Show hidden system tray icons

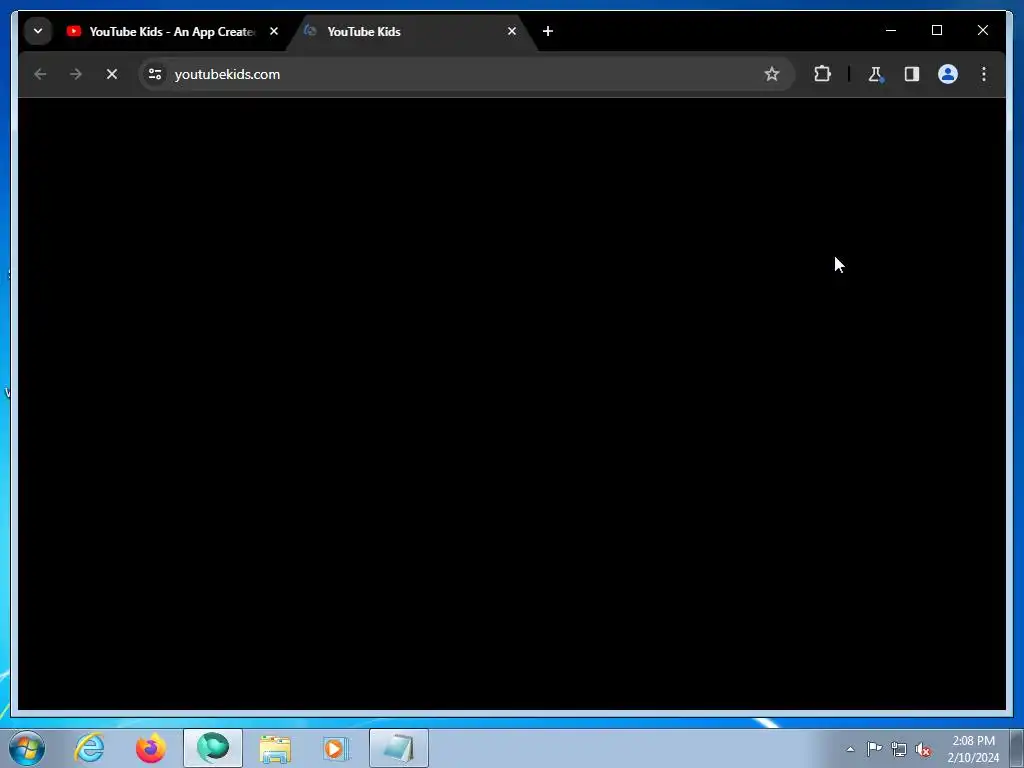tap(850, 749)
